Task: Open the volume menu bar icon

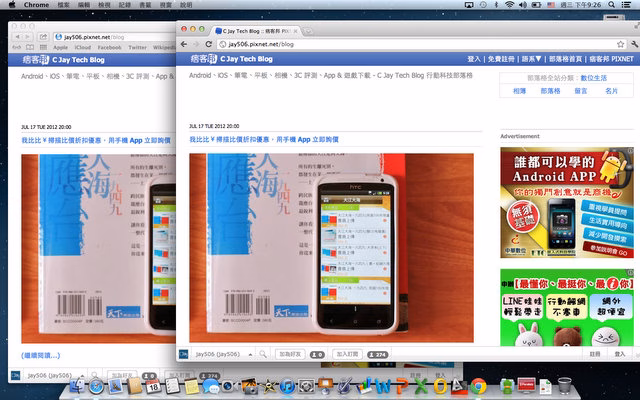Action: [x=522, y=4]
